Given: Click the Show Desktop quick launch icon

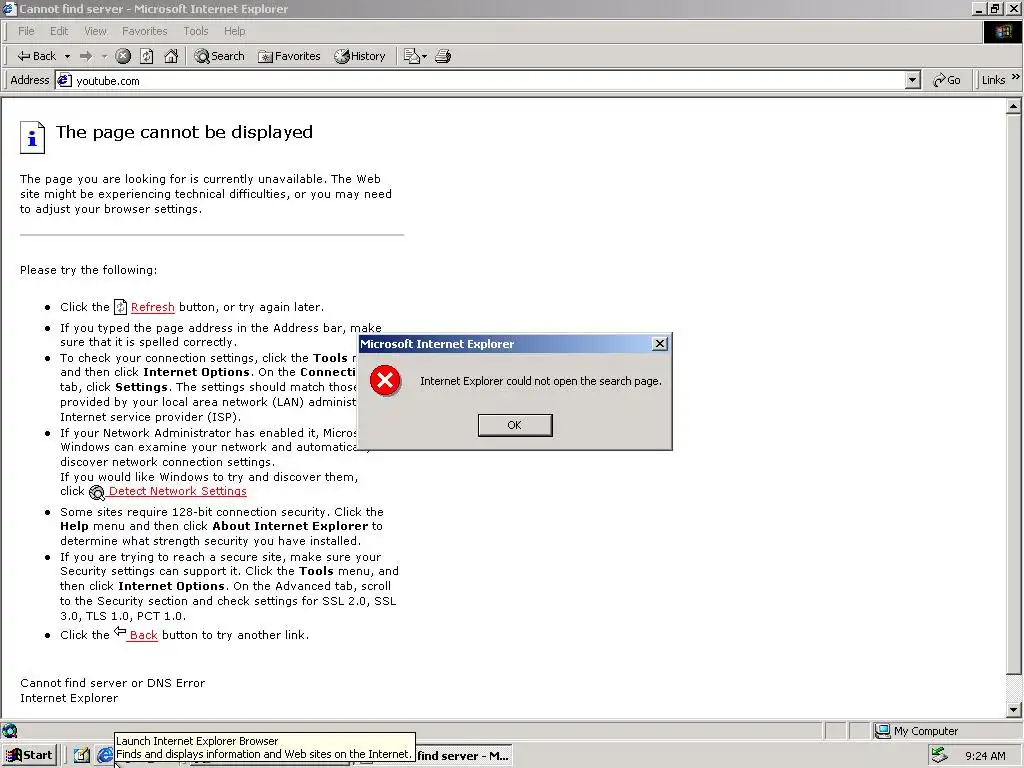Looking at the screenshot, I should coord(82,756).
